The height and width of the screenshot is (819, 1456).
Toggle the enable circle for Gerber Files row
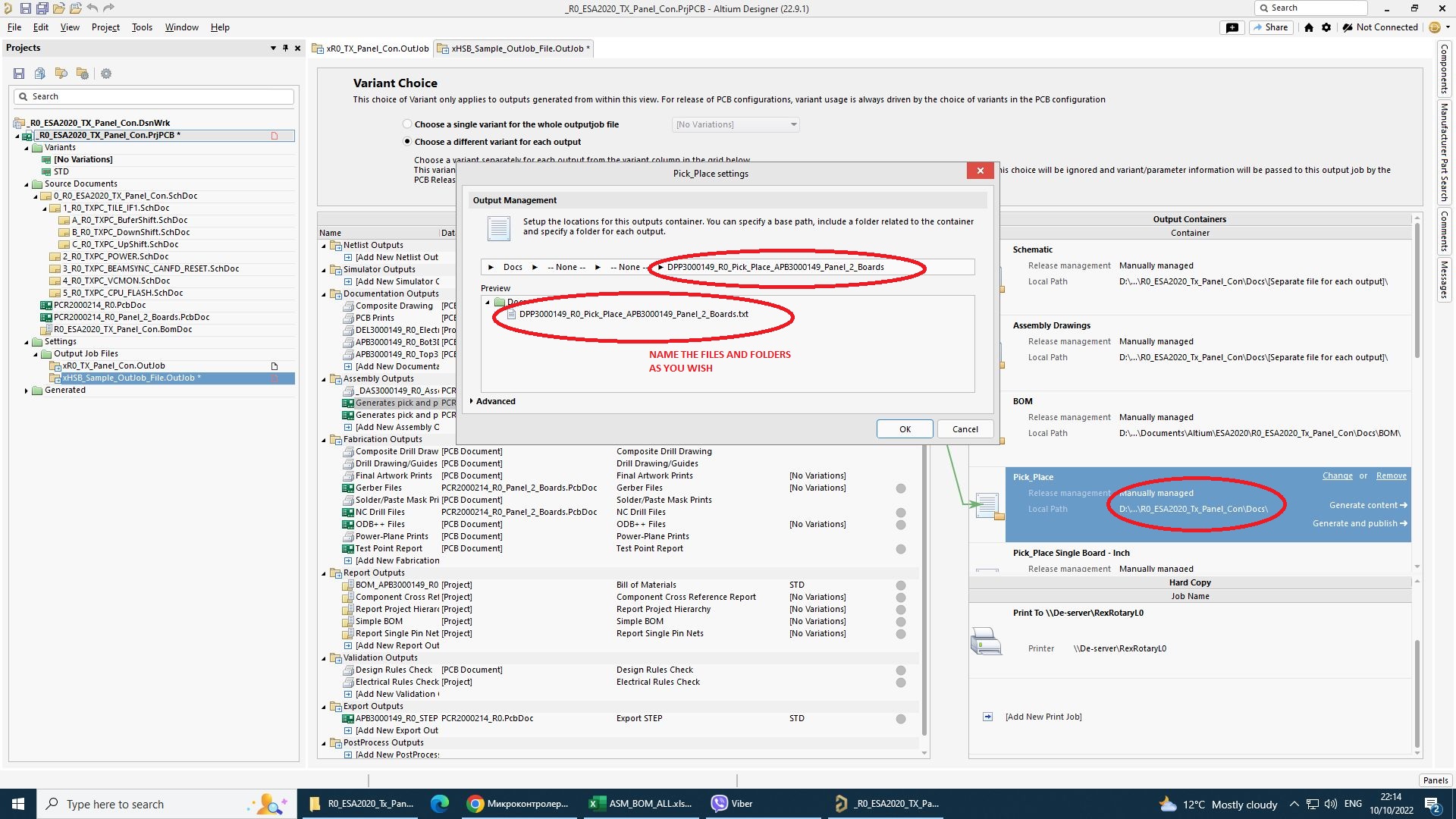(901, 488)
